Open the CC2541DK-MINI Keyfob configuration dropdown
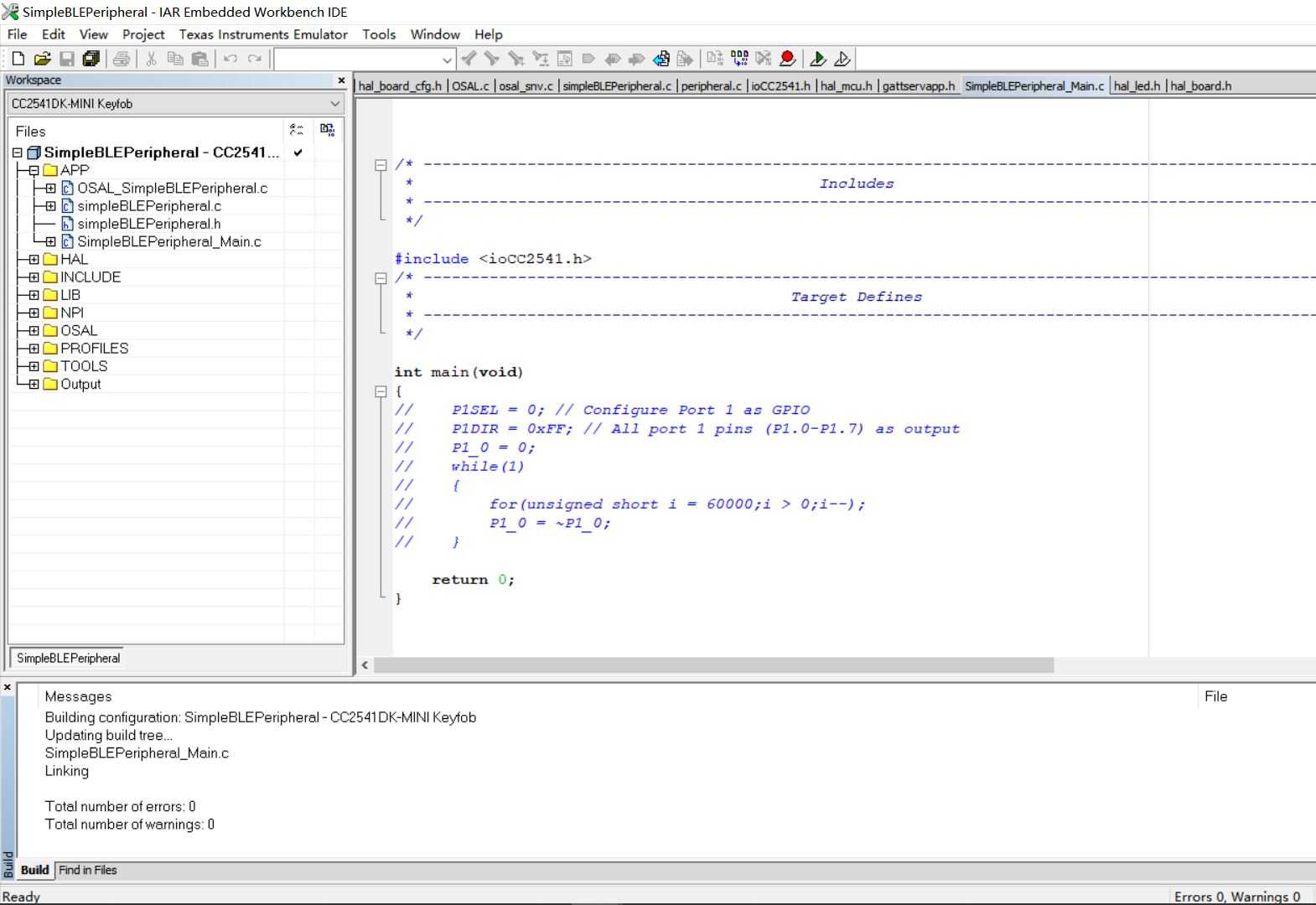 coord(334,104)
